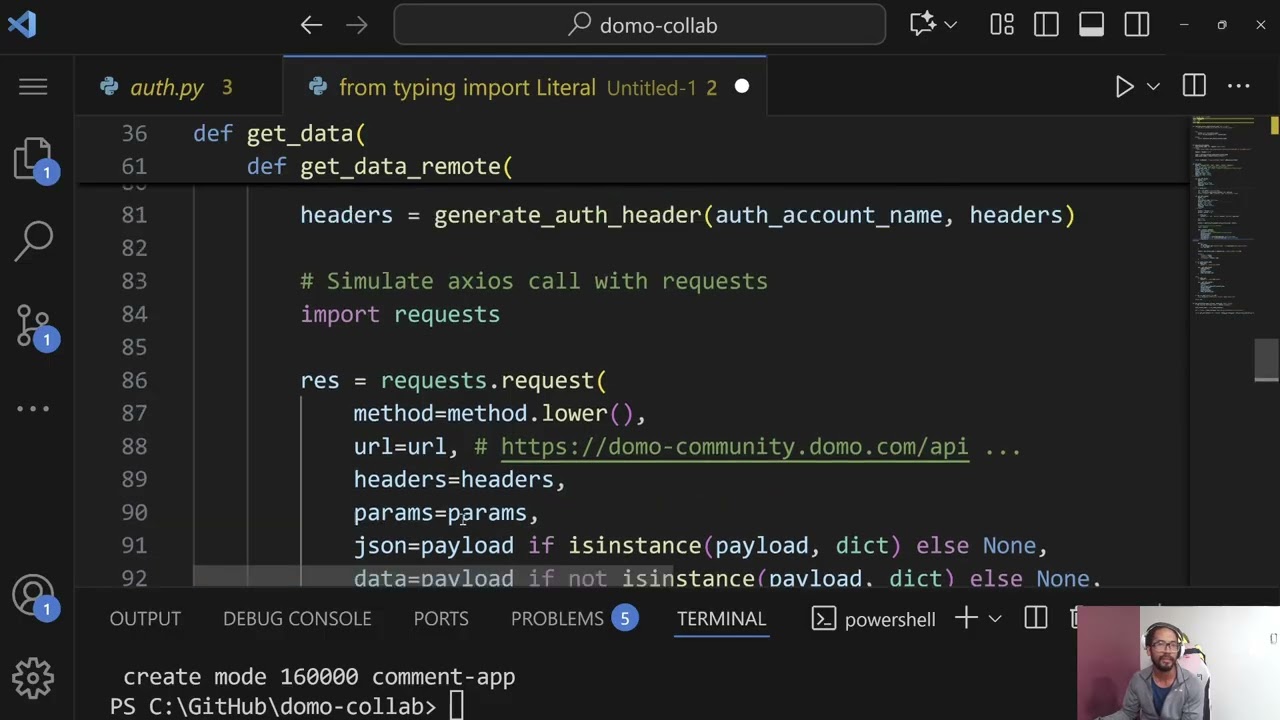Click comment 'Simulate axios call with requests'
This screenshot has height=720, width=1280.
[x=534, y=281]
